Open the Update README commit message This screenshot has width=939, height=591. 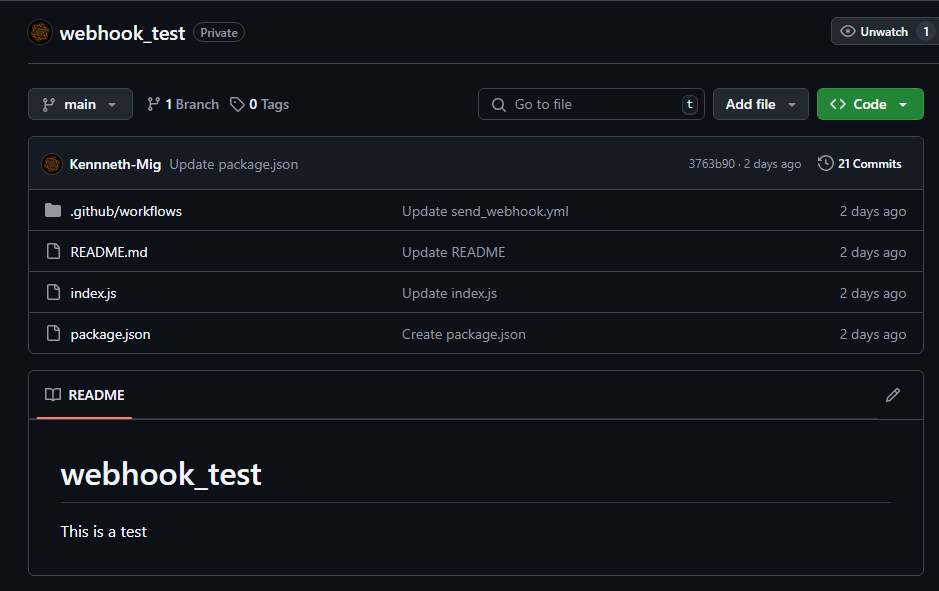453,252
